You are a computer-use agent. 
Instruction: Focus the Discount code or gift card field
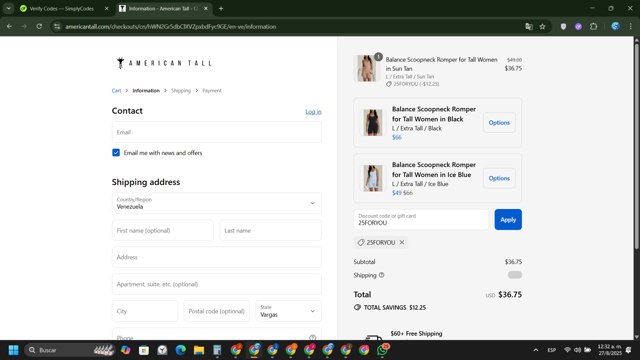click(421, 220)
